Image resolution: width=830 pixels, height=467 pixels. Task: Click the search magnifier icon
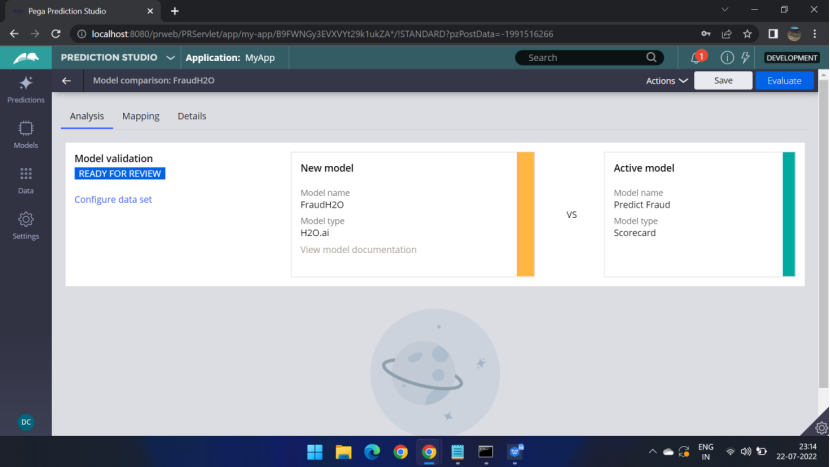[x=651, y=57]
